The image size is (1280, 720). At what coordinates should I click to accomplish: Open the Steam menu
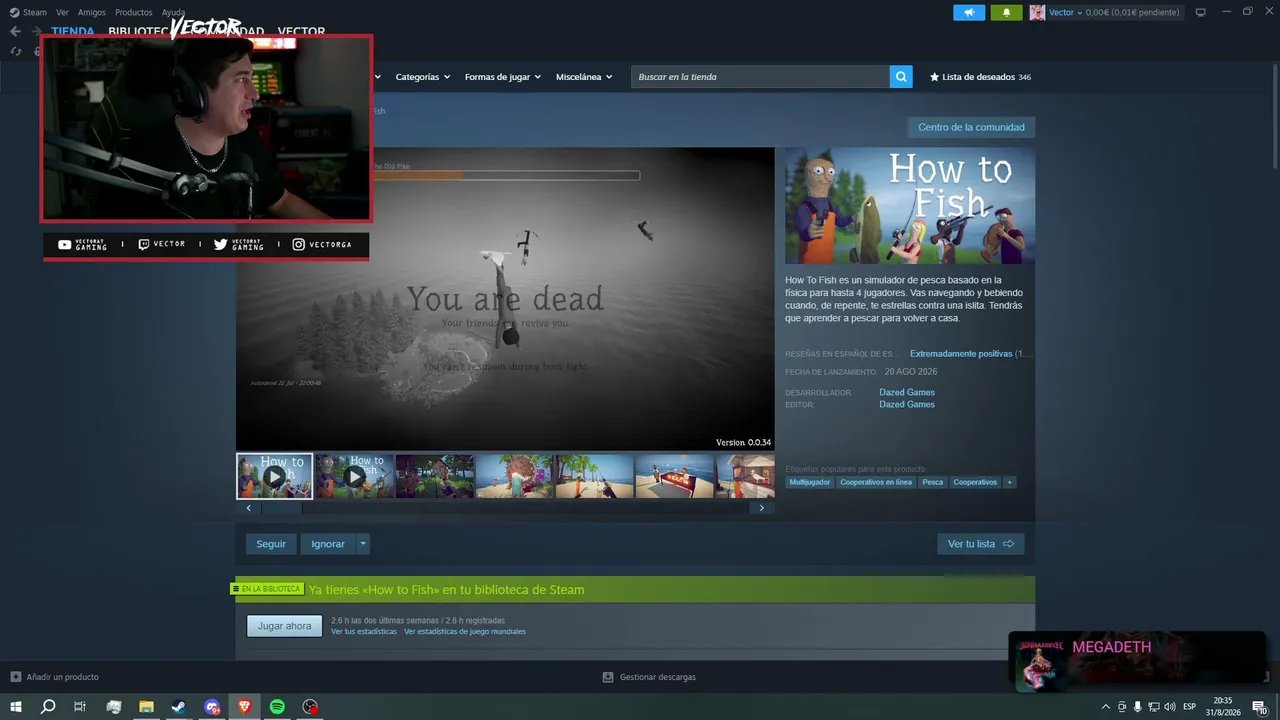(x=29, y=12)
